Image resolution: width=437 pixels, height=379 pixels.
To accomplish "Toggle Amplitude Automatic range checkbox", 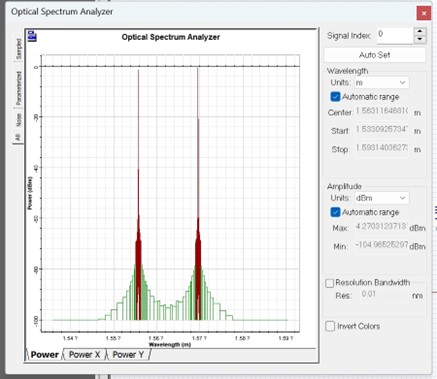I will pos(335,212).
